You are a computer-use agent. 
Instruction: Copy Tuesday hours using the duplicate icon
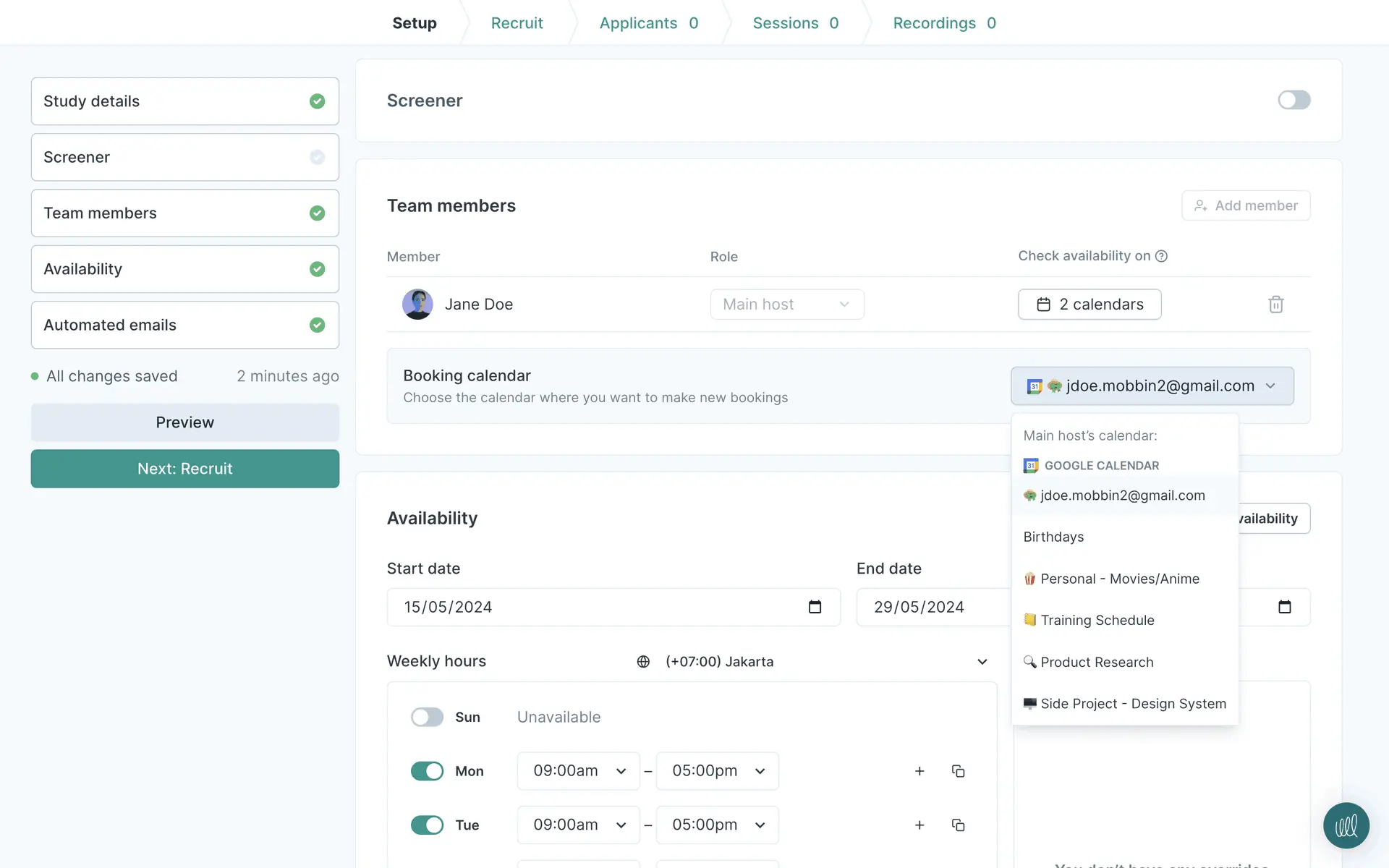(958, 825)
